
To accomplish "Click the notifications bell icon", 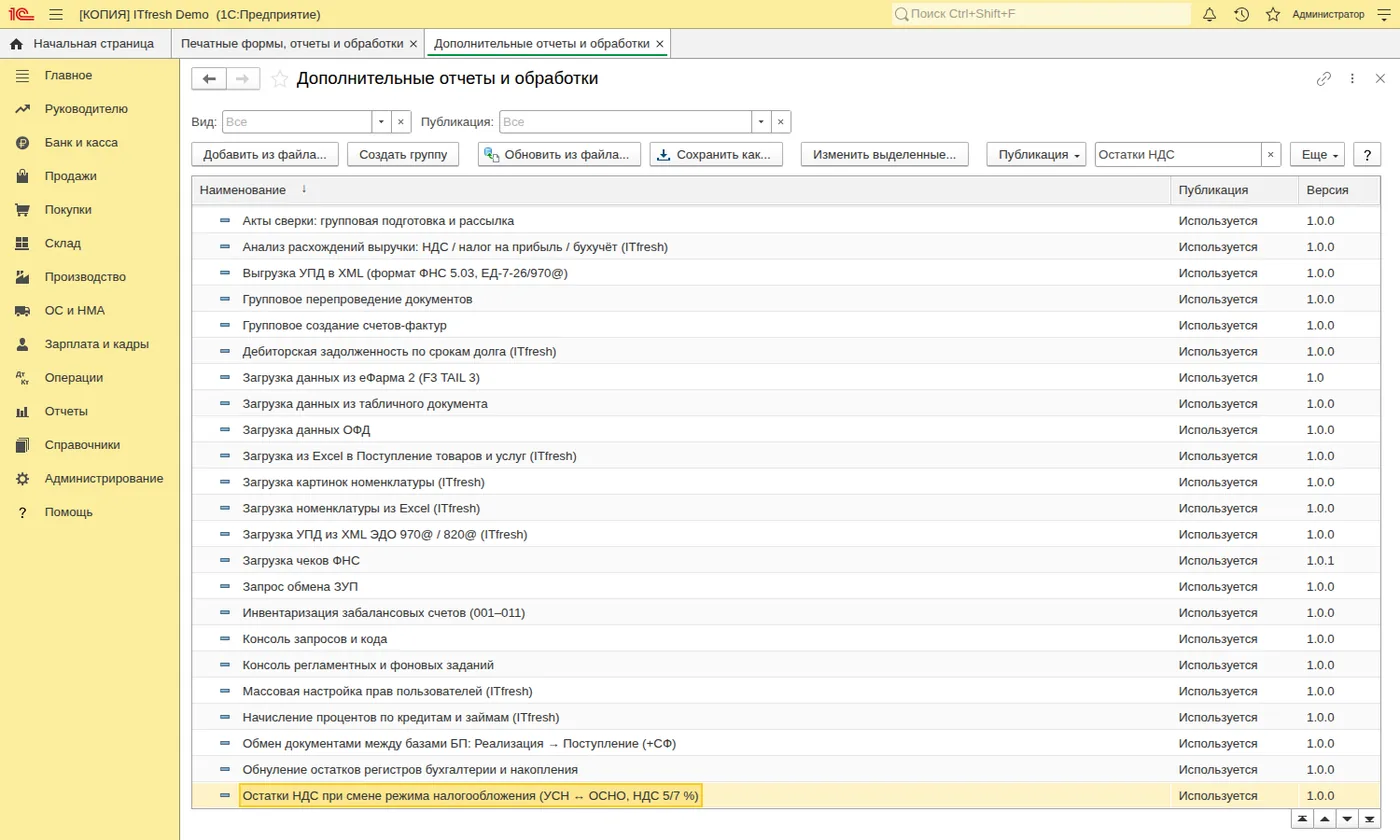I will [x=1209, y=14].
